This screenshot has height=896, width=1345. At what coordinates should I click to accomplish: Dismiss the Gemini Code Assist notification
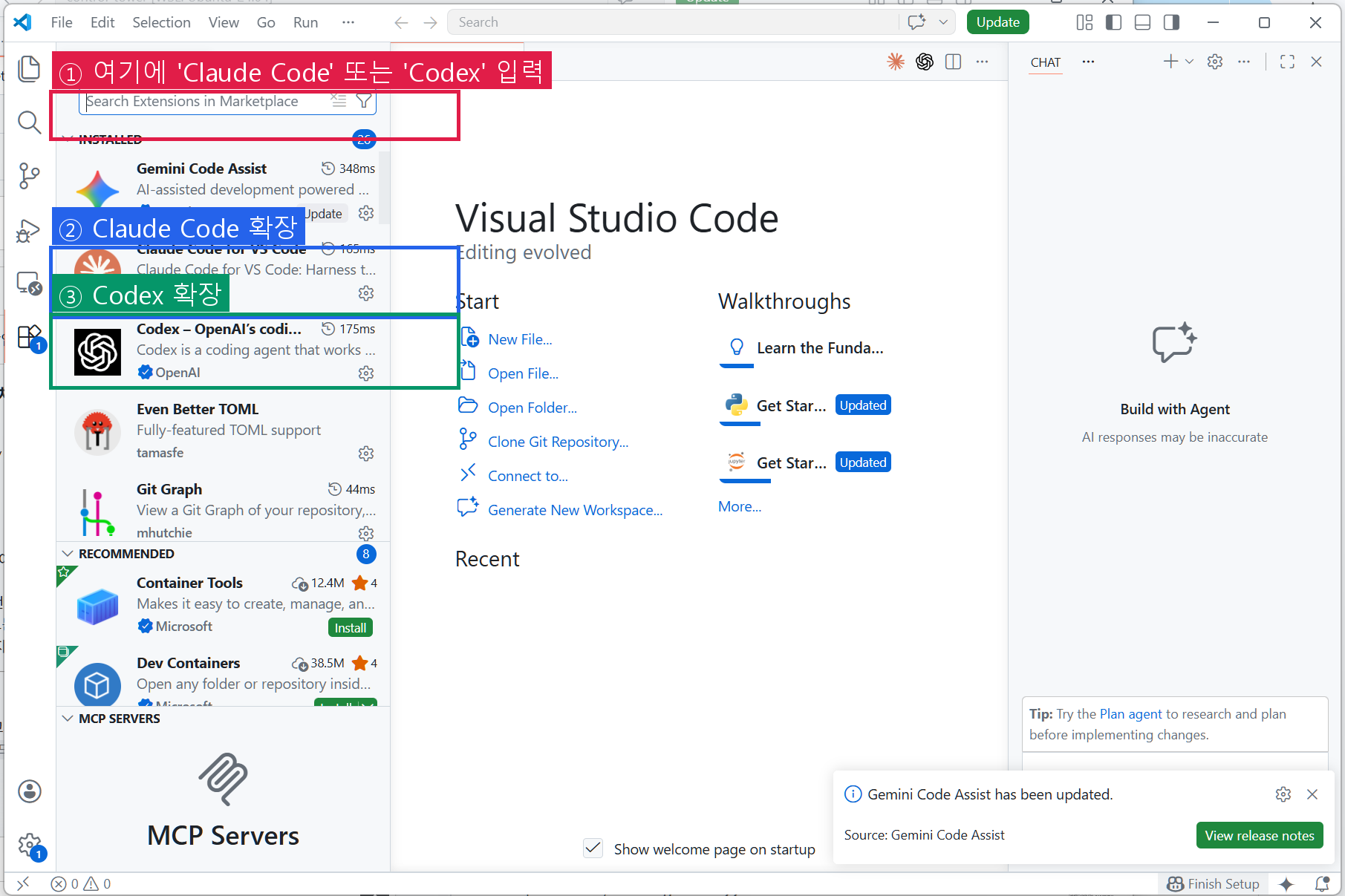(1312, 794)
